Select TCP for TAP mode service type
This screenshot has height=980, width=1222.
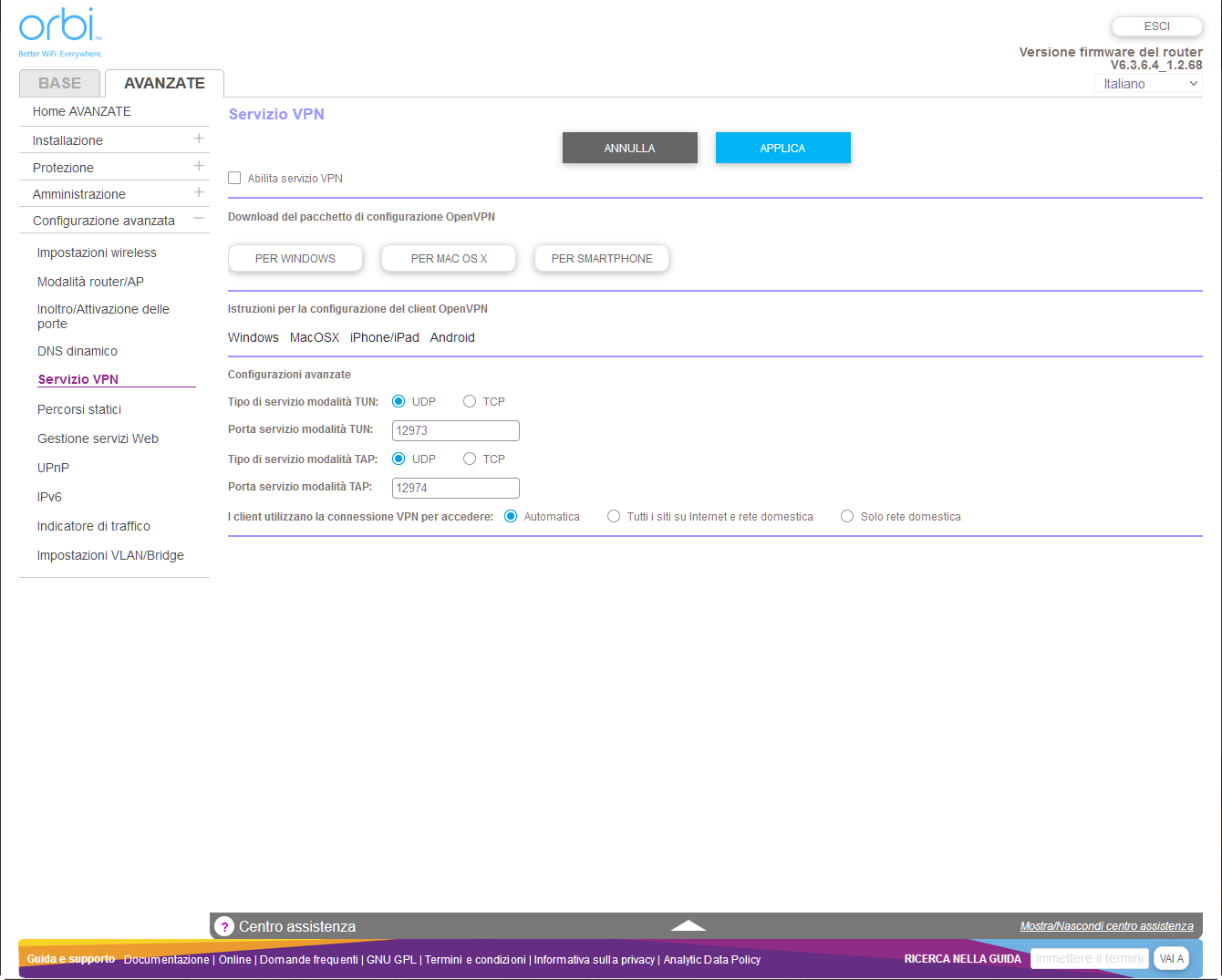tap(470, 459)
